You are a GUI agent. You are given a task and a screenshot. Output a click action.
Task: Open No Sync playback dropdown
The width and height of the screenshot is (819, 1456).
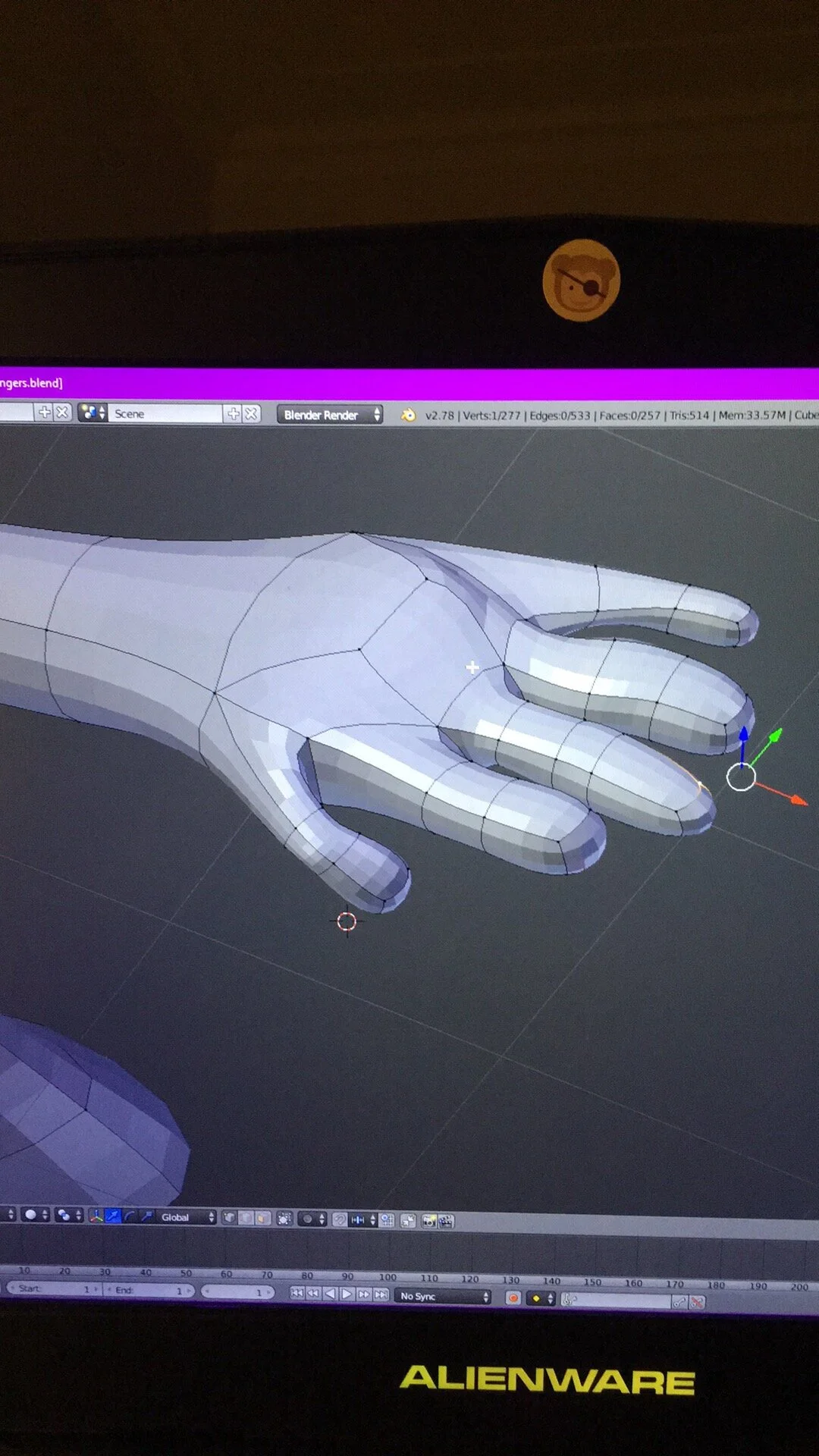pyautogui.click(x=443, y=1296)
